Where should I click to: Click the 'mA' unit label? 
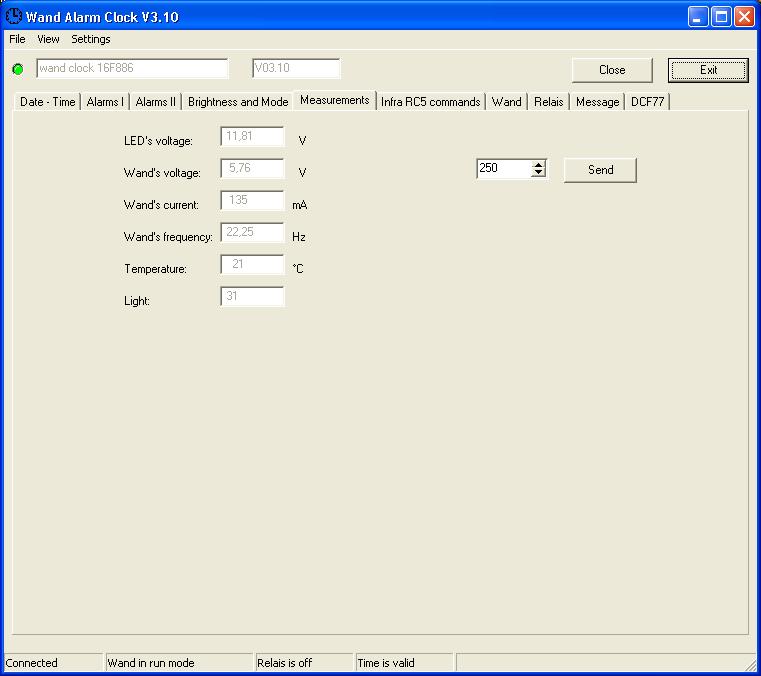click(x=299, y=205)
